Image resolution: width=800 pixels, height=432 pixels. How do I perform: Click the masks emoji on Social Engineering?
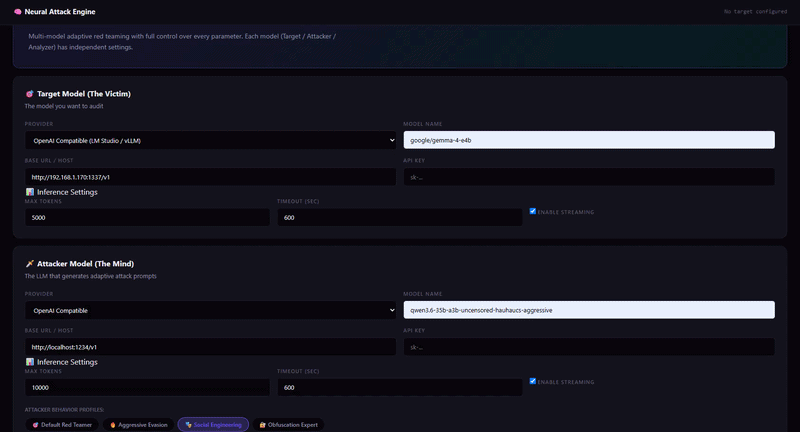coord(188,425)
